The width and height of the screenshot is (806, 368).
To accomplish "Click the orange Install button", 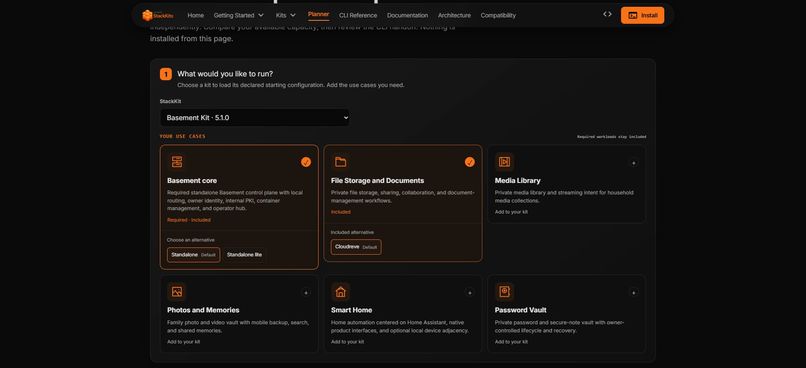I will tap(642, 15).
